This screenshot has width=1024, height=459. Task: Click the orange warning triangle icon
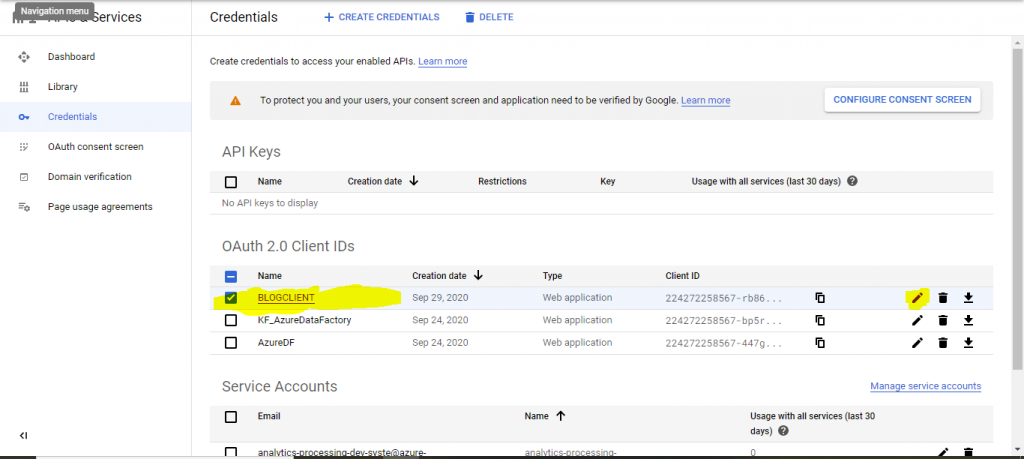pos(235,101)
